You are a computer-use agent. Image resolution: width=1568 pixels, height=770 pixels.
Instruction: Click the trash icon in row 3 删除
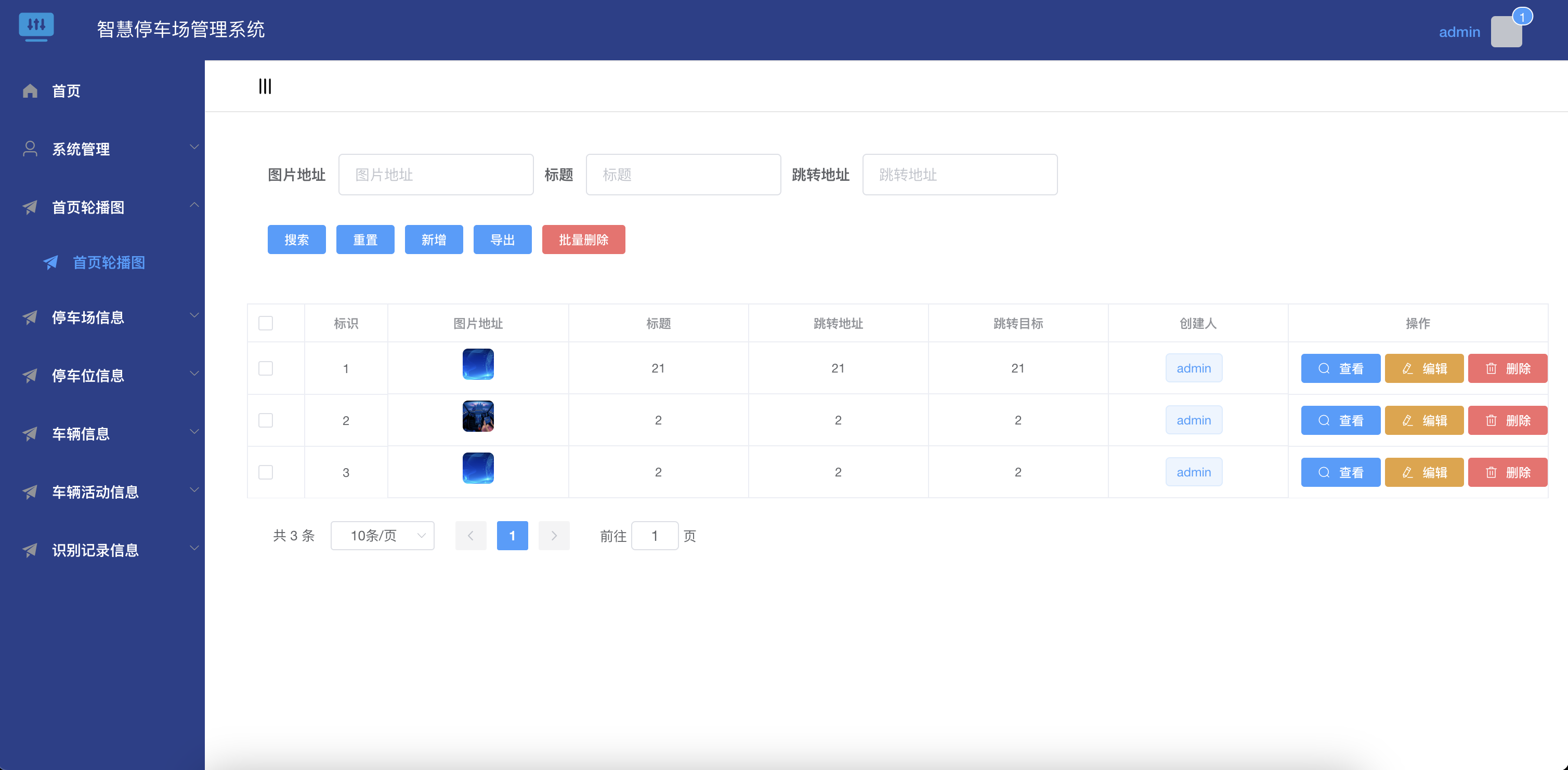point(1491,473)
